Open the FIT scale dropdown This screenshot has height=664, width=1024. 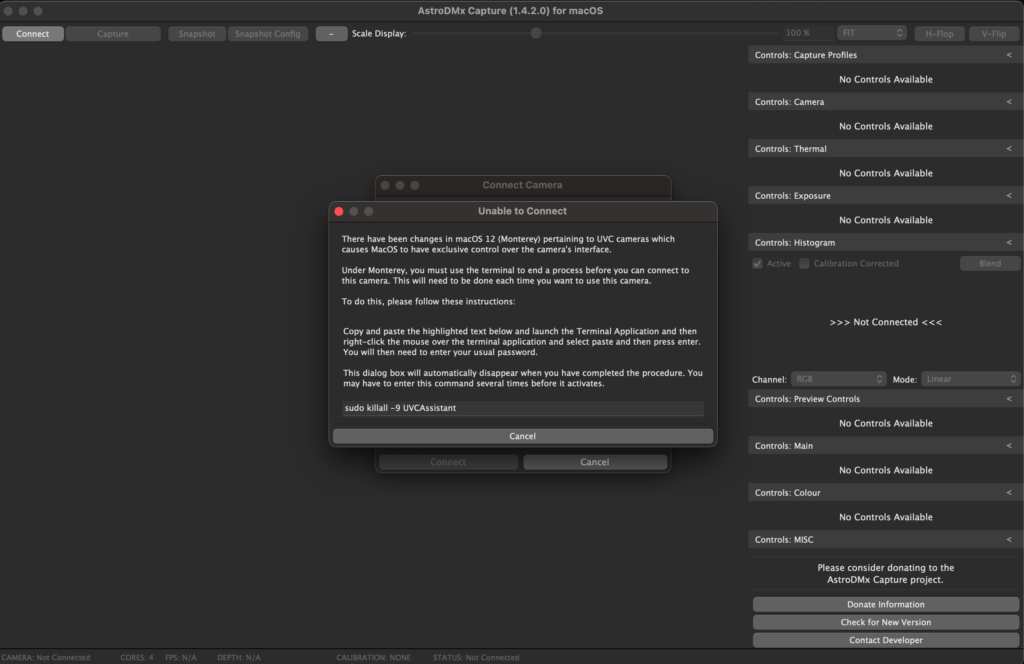pyautogui.click(x=872, y=33)
